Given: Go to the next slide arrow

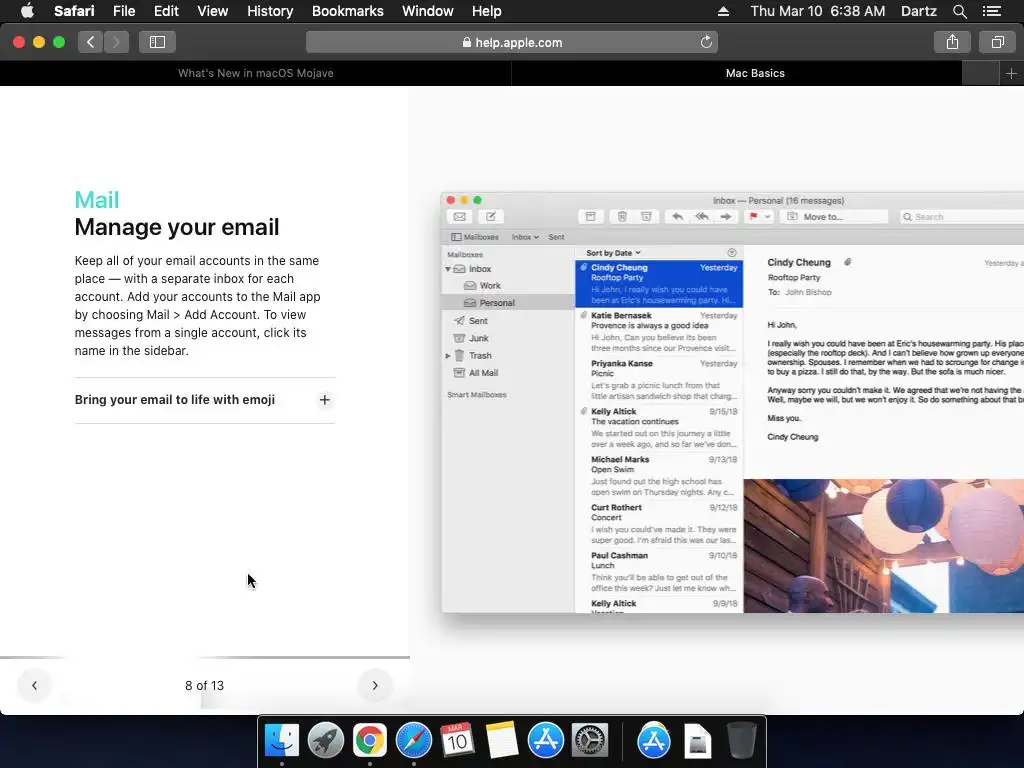Looking at the screenshot, I should click(375, 685).
